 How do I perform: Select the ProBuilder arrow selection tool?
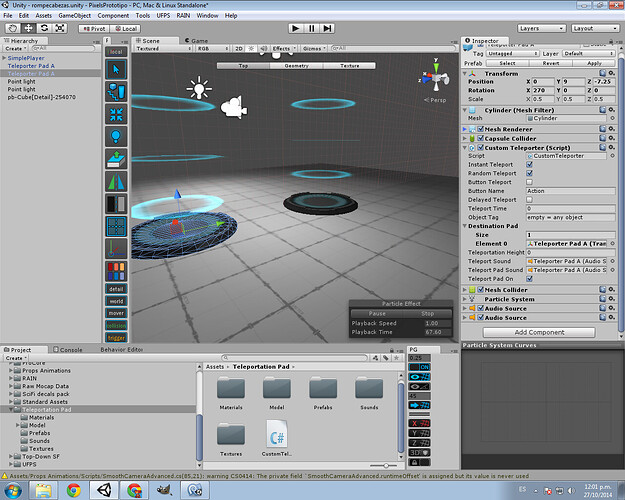[x=116, y=69]
